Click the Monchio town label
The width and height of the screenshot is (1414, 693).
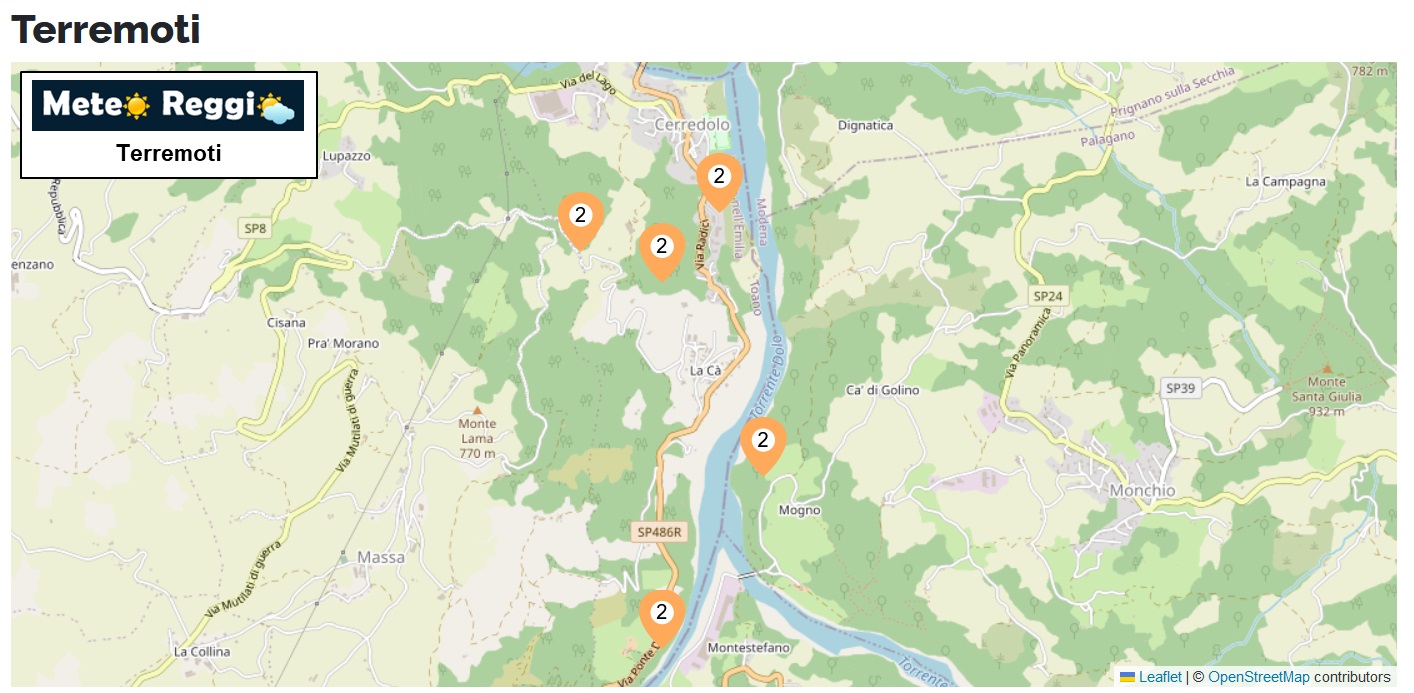pos(1143,491)
